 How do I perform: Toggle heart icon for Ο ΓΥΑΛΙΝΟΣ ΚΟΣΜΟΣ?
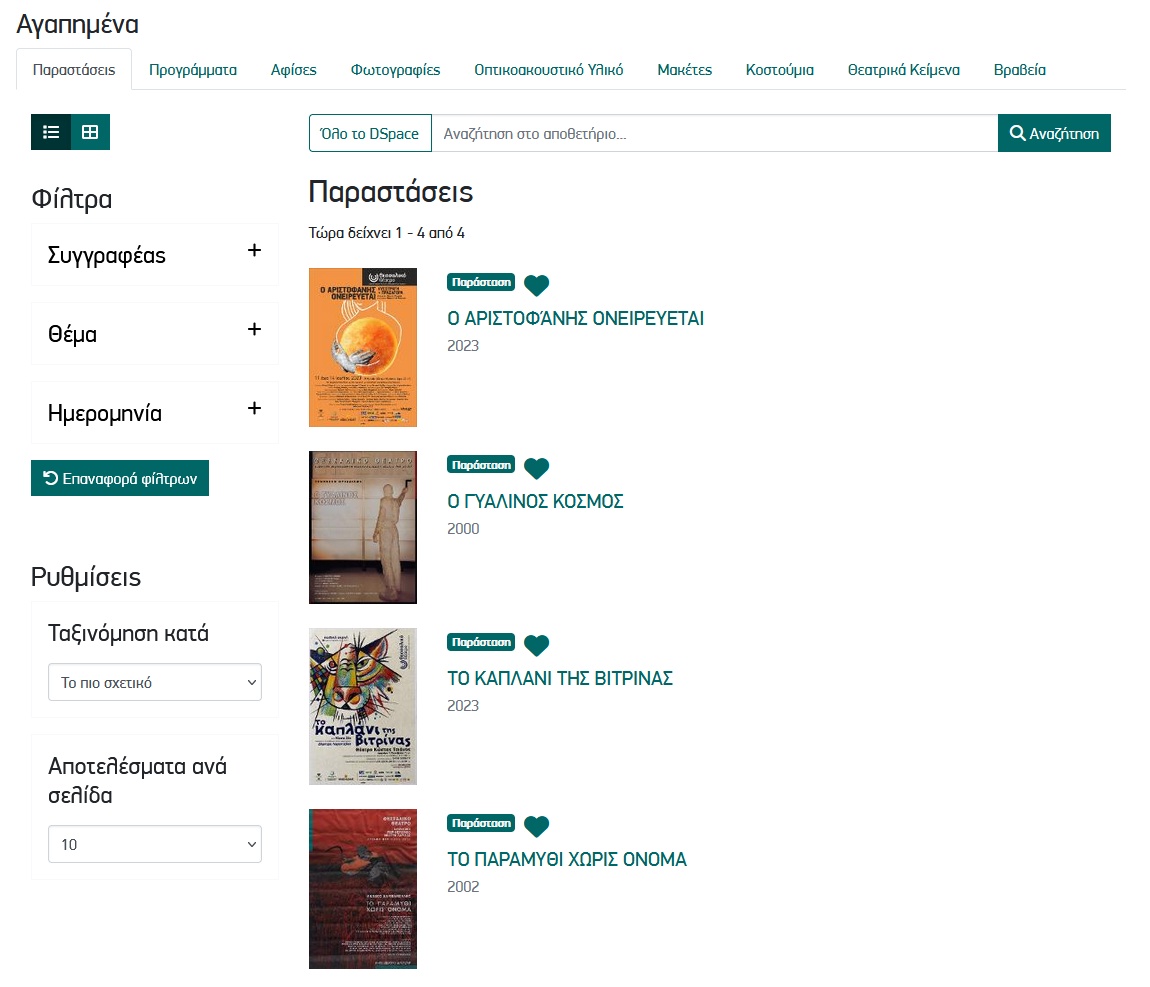click(537, 468)
